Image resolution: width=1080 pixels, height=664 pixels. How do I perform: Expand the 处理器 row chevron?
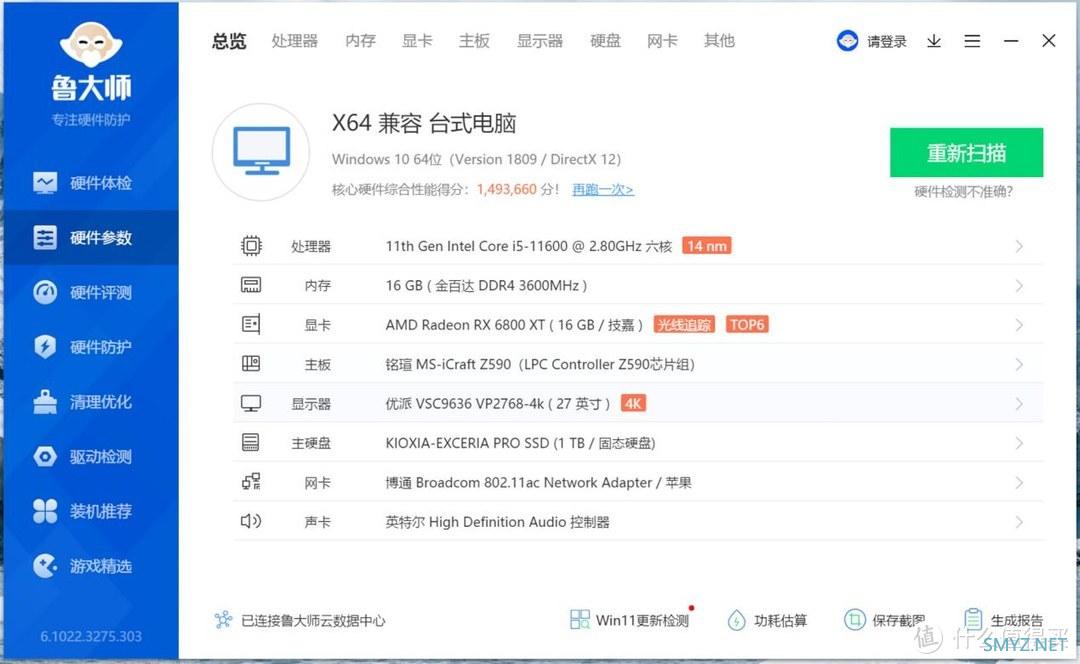[1019, 246]
